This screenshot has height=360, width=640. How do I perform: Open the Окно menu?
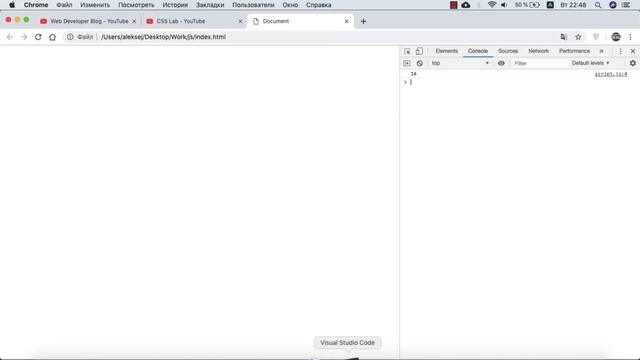click(x=290, y=5)
